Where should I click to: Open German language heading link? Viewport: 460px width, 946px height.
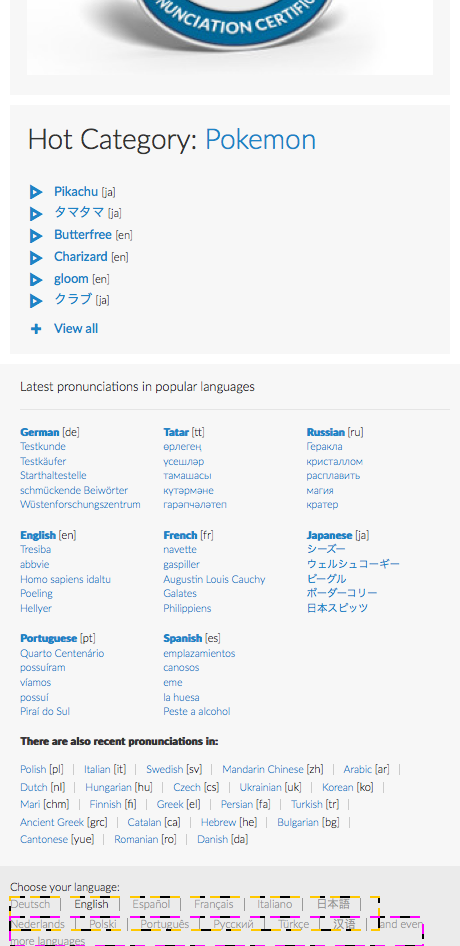point(40,432)
